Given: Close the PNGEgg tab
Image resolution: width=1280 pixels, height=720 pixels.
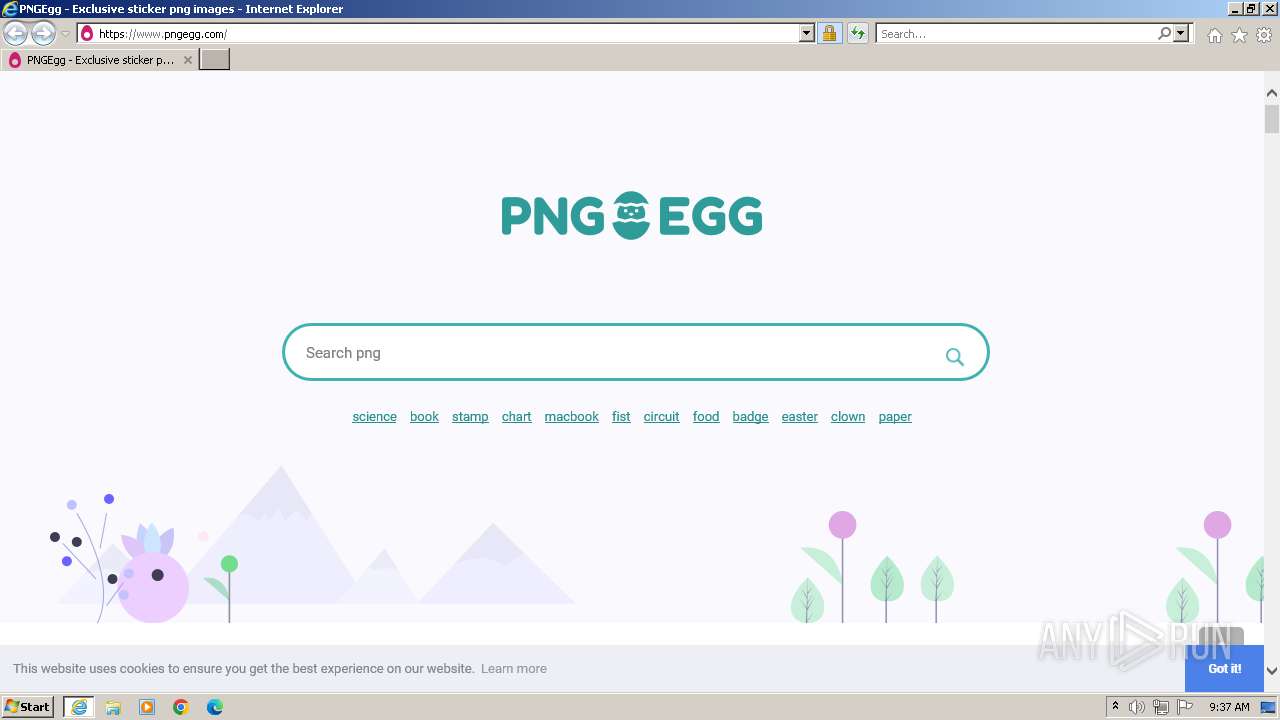Looking at the screenshot, I should point(188,60).
